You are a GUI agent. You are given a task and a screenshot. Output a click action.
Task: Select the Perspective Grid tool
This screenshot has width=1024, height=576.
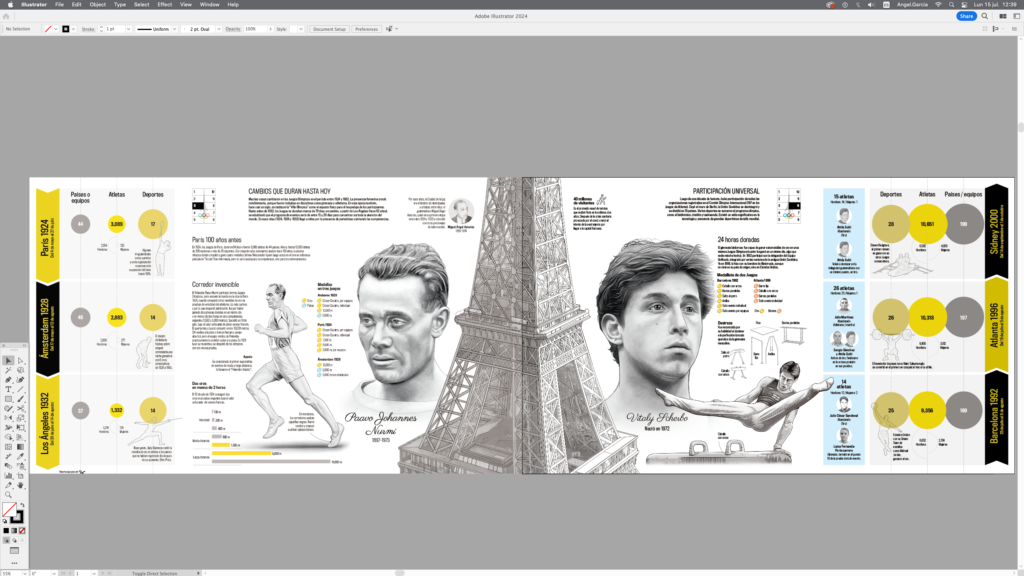click(x=21, y=437)
